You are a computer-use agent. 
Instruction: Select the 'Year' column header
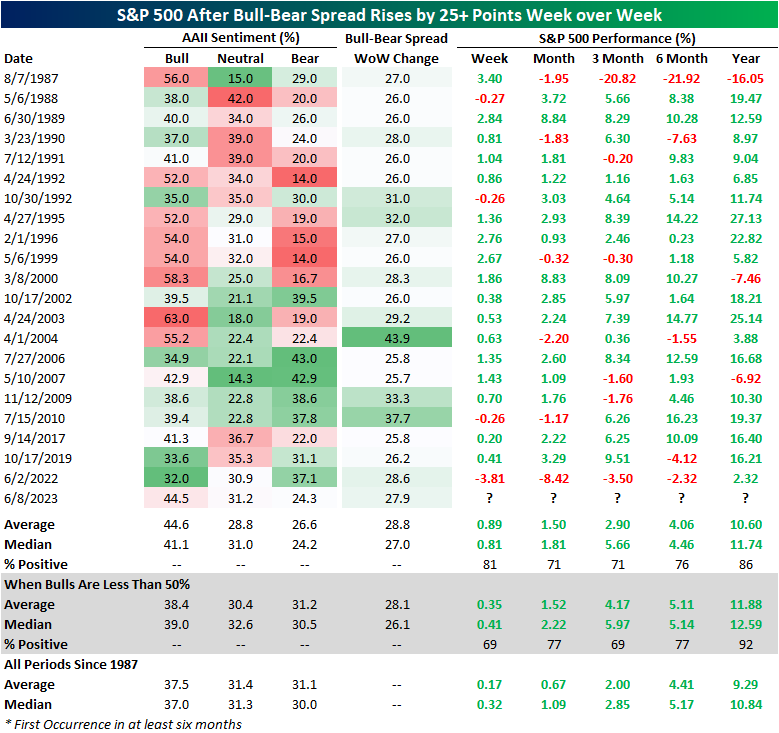pyautogui.click(x=745, y=59)
